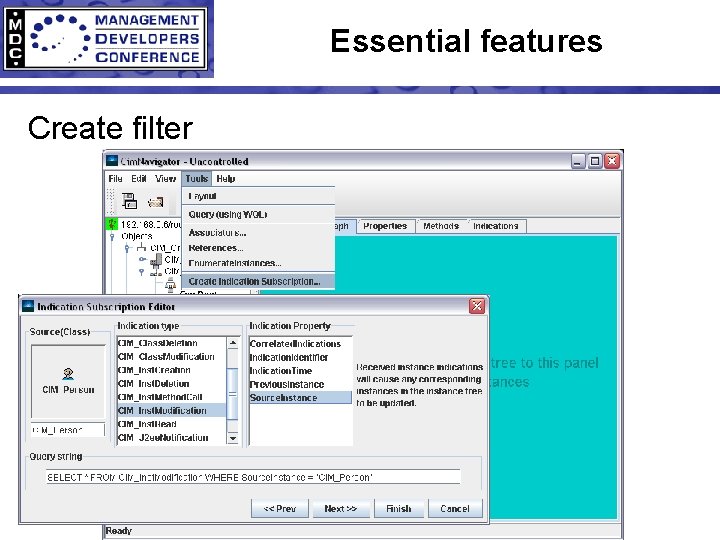Choose Layout from the Tools menu
Screen dimensions: 720x540
[x=258, y=196]
